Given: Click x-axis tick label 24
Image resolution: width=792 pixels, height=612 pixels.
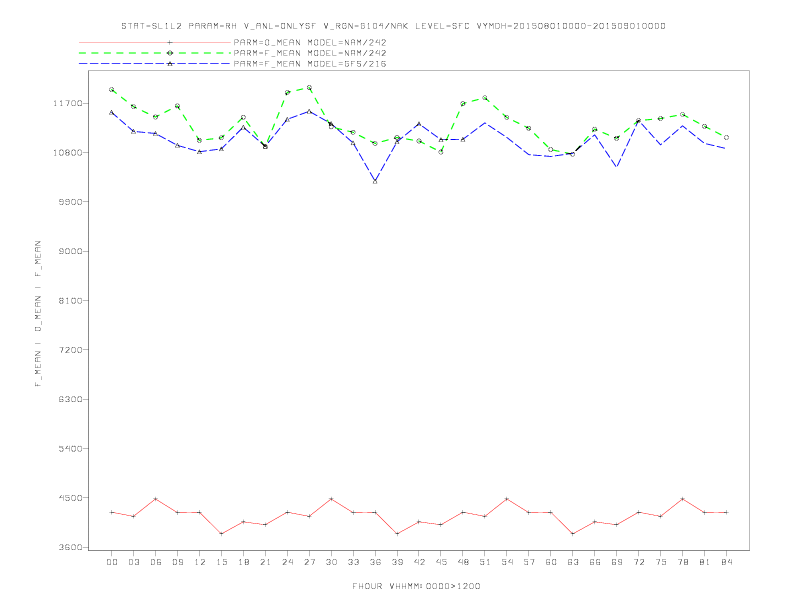Looking at the screenshot, I should [287, 562].
